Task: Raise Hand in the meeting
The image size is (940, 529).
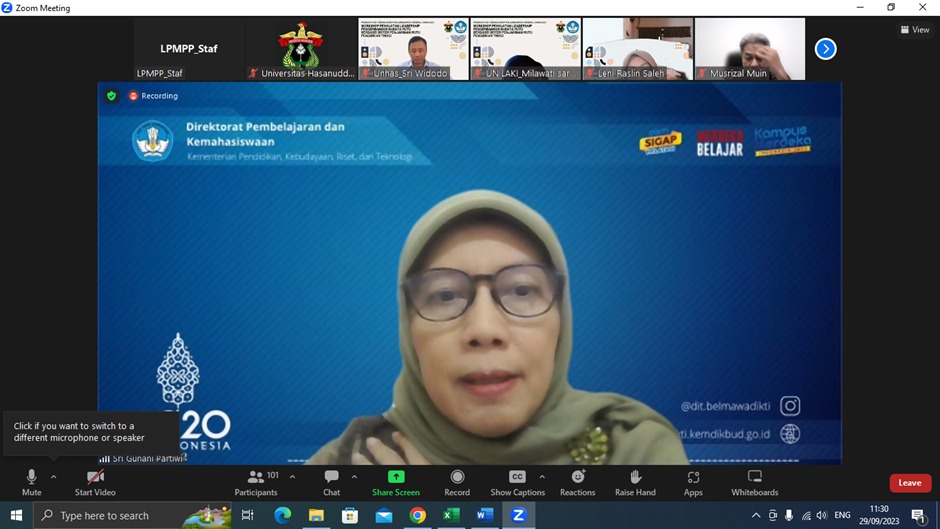Action: pos(635,481)
